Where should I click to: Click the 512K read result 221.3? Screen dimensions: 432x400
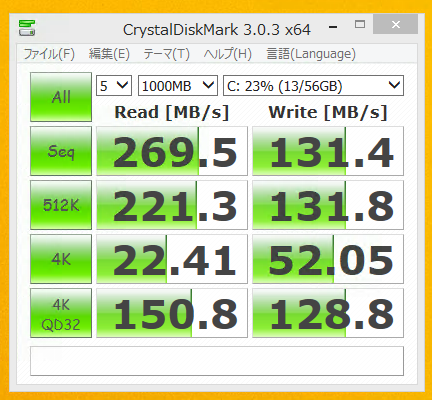pos(172,205)
